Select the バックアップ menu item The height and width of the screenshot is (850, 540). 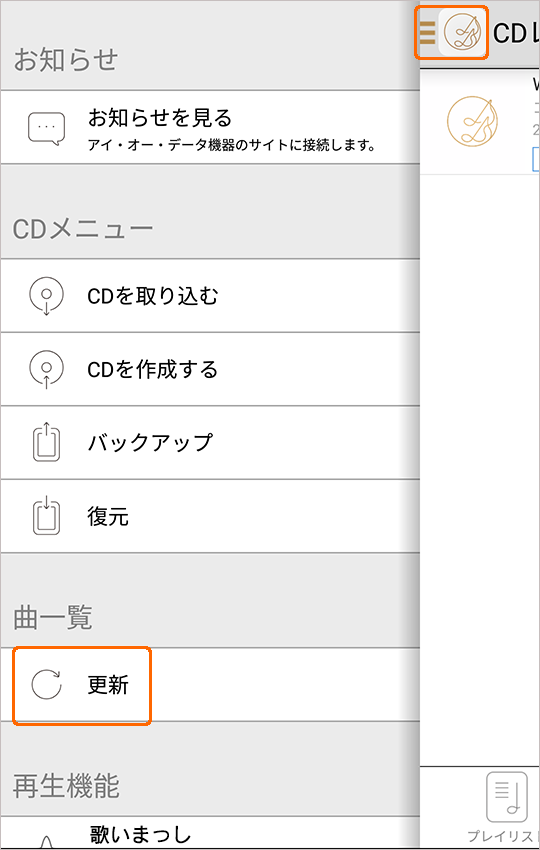point(210,443)
